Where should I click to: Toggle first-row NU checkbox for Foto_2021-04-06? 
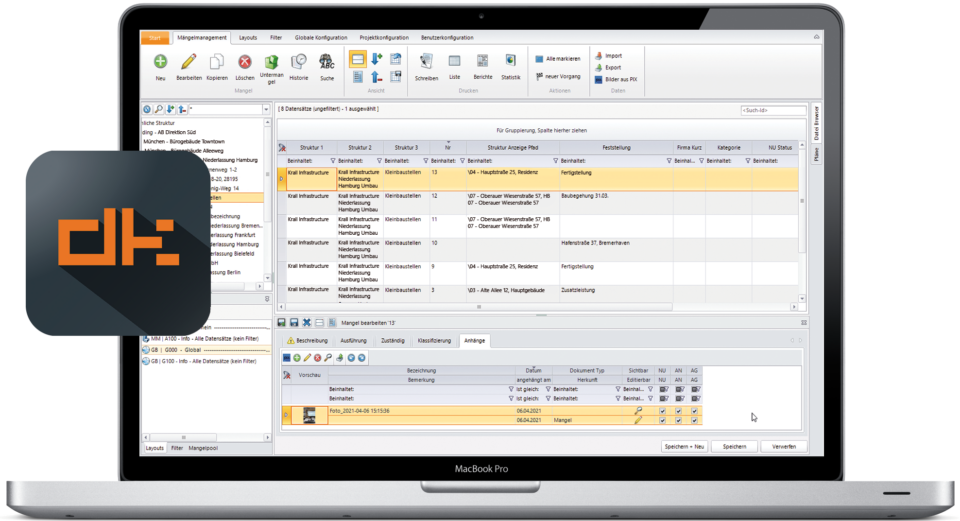(x=662, y=411)
